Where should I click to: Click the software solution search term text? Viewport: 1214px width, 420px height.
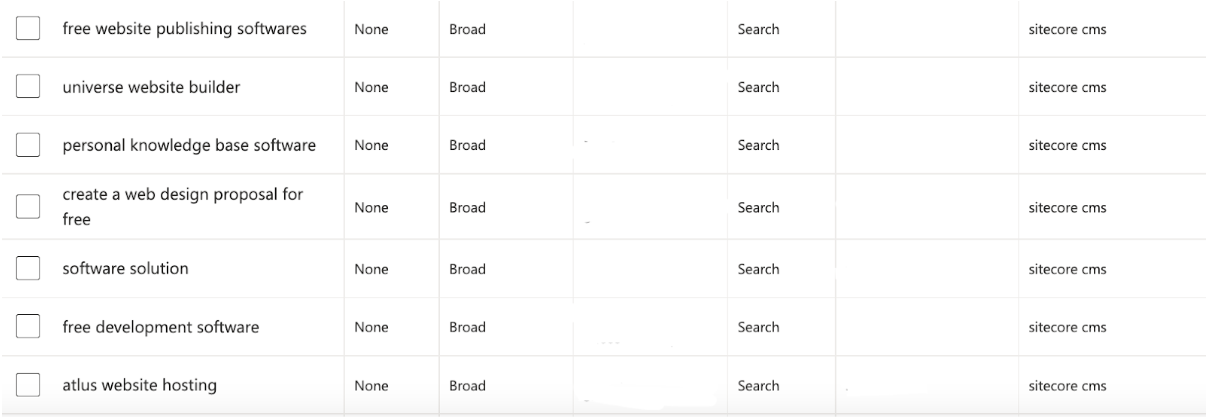tap(125, 269)
